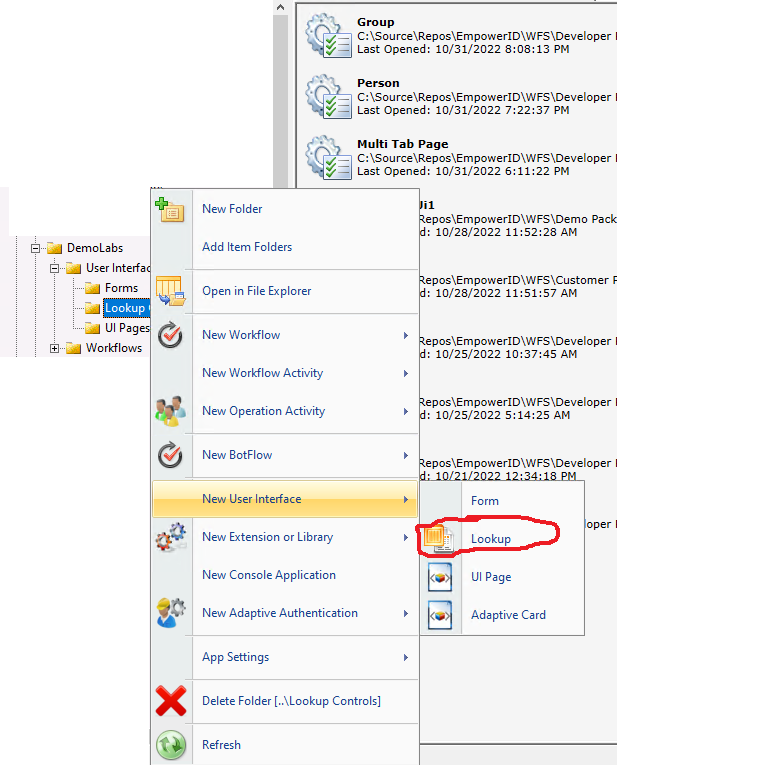This screenshot has height=765, width=769.
Task: Click the New Workflow checkmark icon
Action: tap(170, 335)
